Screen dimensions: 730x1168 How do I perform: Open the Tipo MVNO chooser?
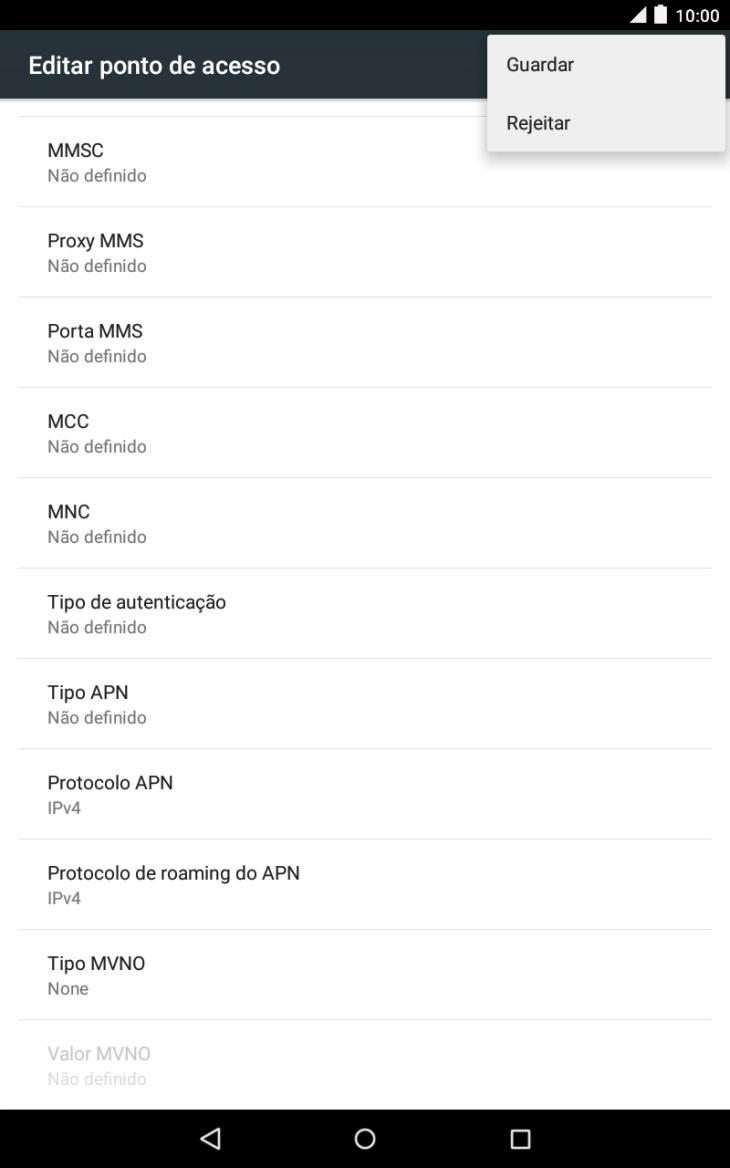pyautogui.click(x=365, y=974)
